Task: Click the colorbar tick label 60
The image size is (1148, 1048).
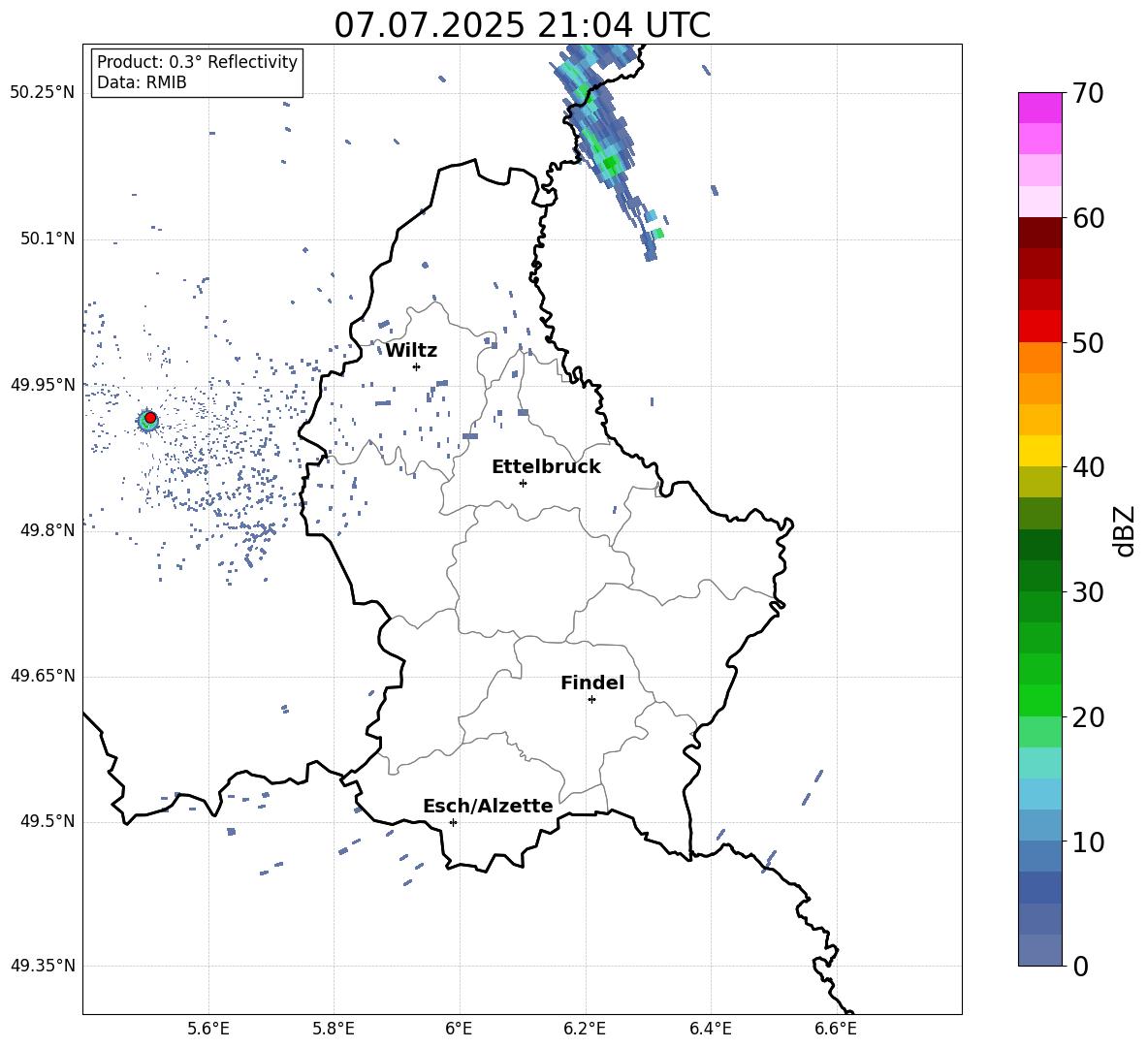Action: (x=1088, y=218)
